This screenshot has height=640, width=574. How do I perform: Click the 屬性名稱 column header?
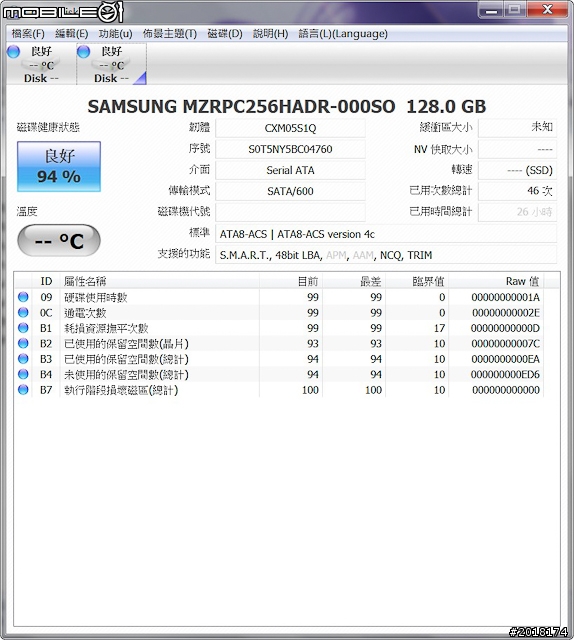click(x=160, y=281)
